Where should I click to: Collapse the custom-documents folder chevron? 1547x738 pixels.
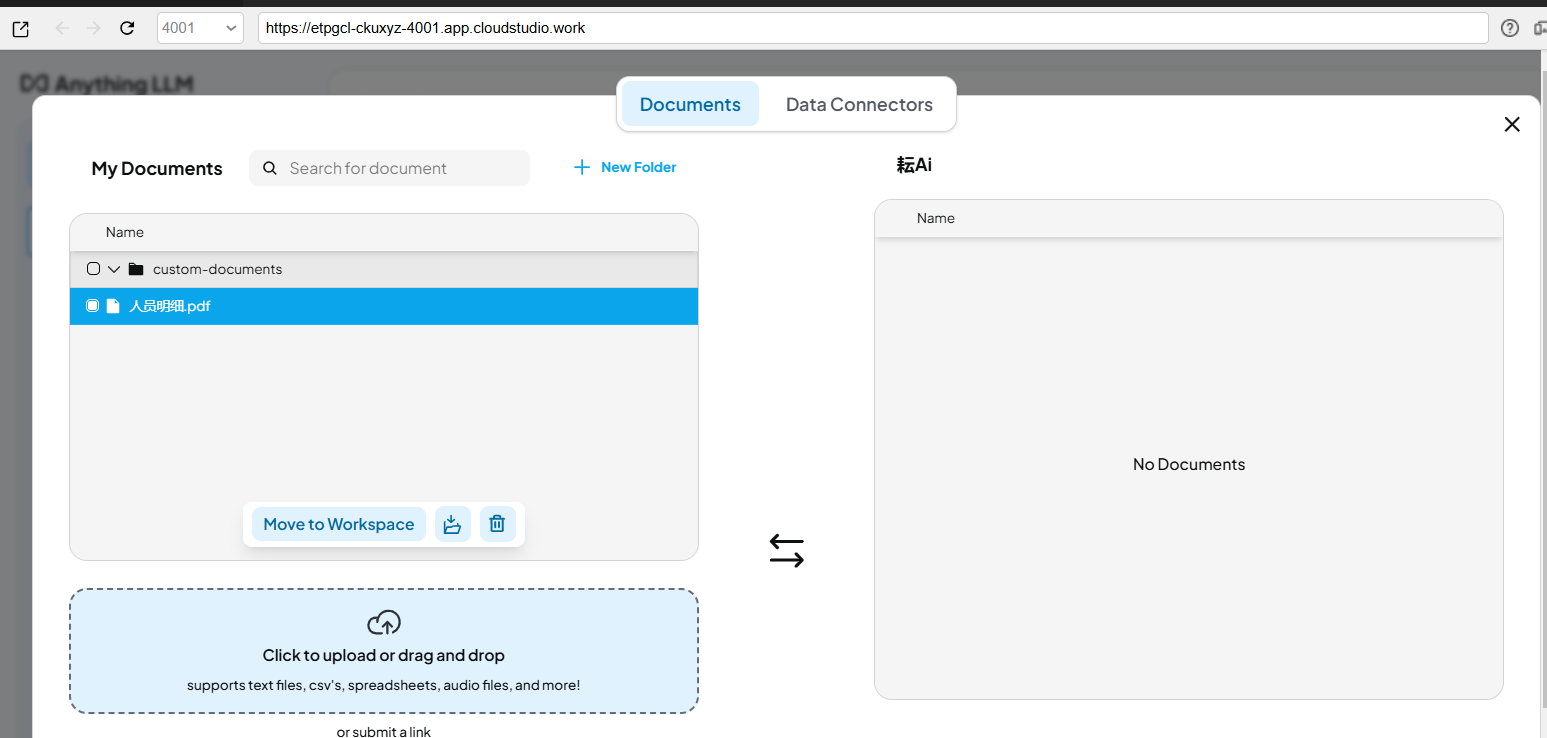[x=114, y=269]
